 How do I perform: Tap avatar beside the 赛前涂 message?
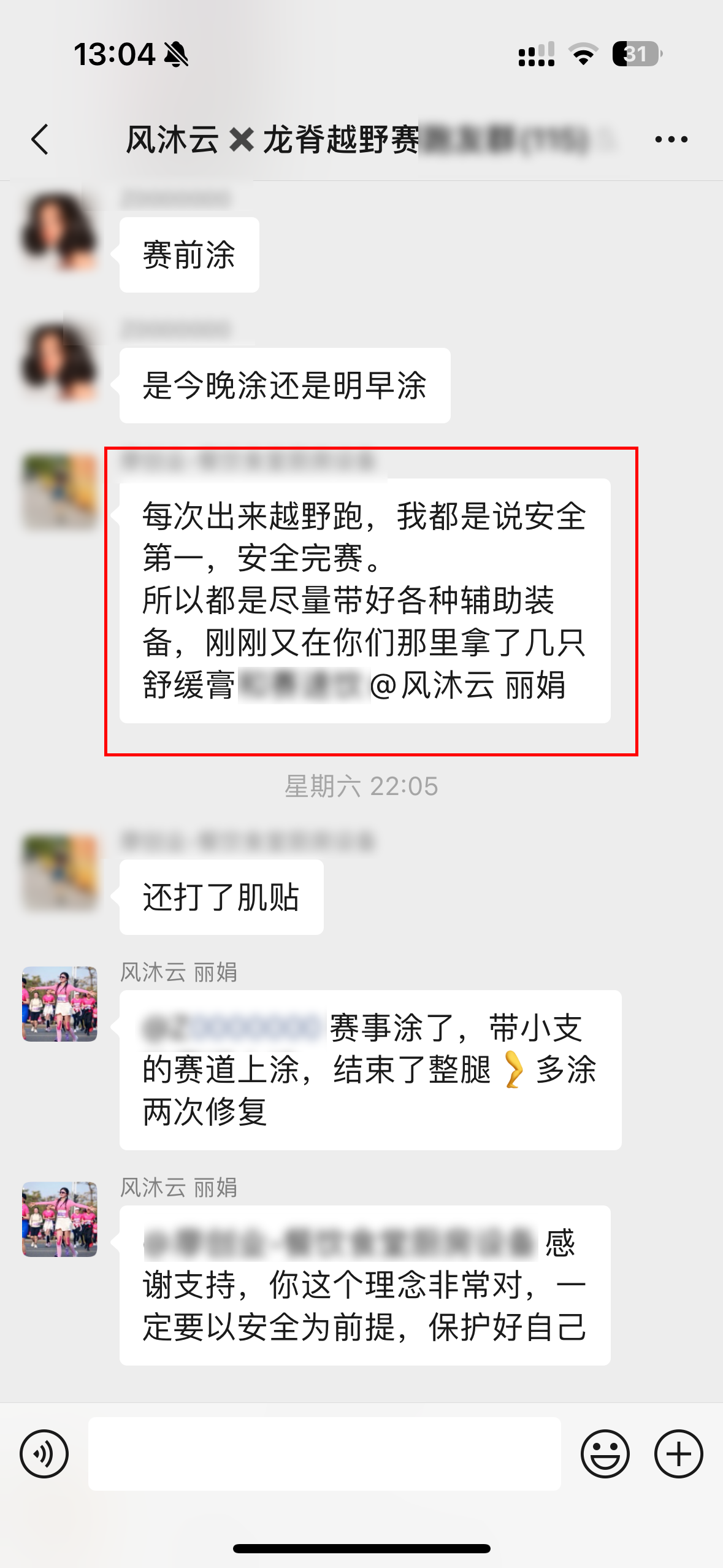[x=59, y=231]
